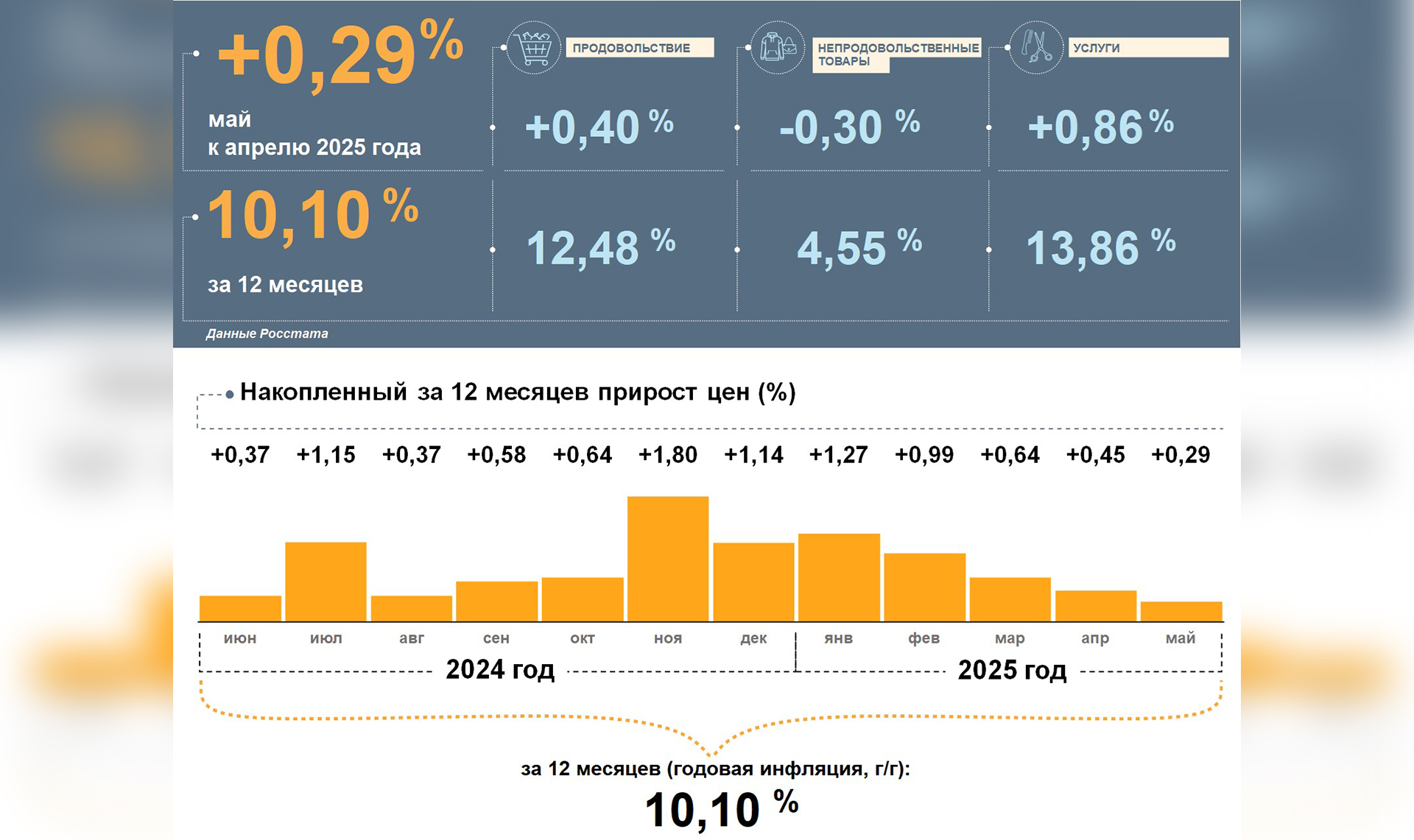Click the 12,48% food annual value

[599, 248]
